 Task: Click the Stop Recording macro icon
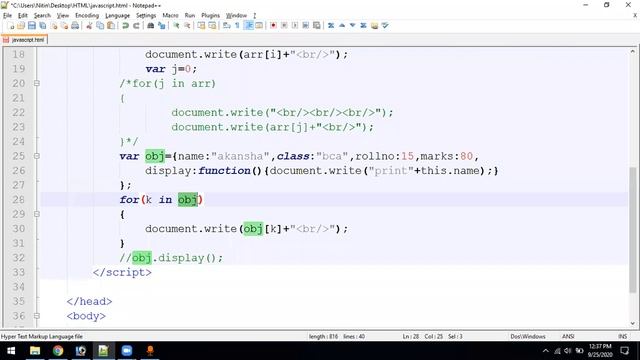[x=284, y=26]
